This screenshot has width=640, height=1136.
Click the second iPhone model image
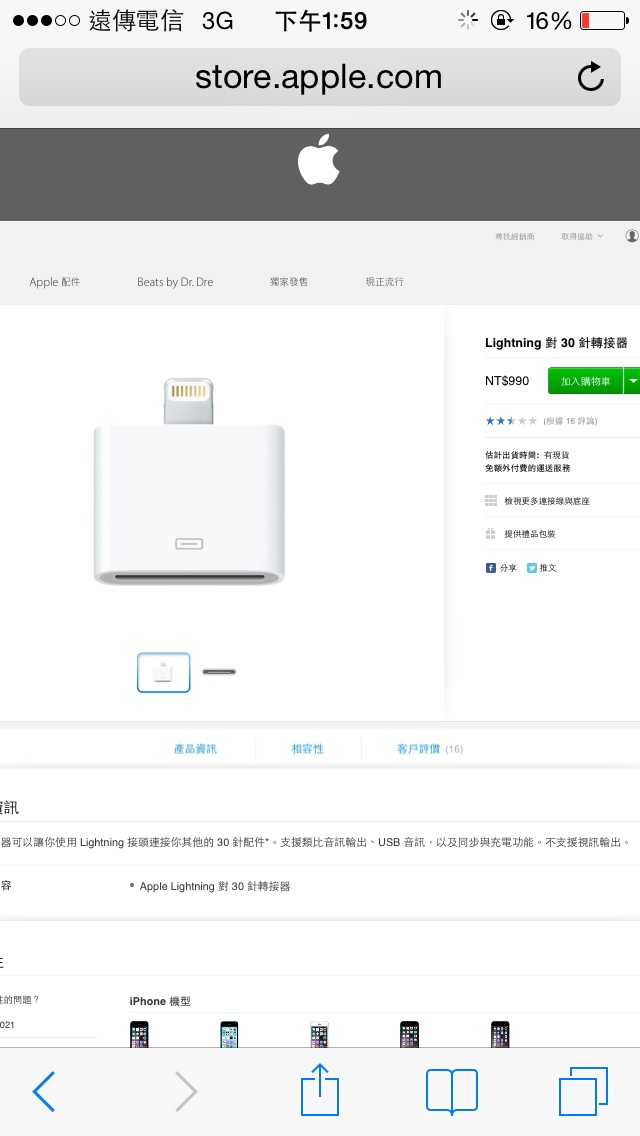click(x=229, y=1034)
